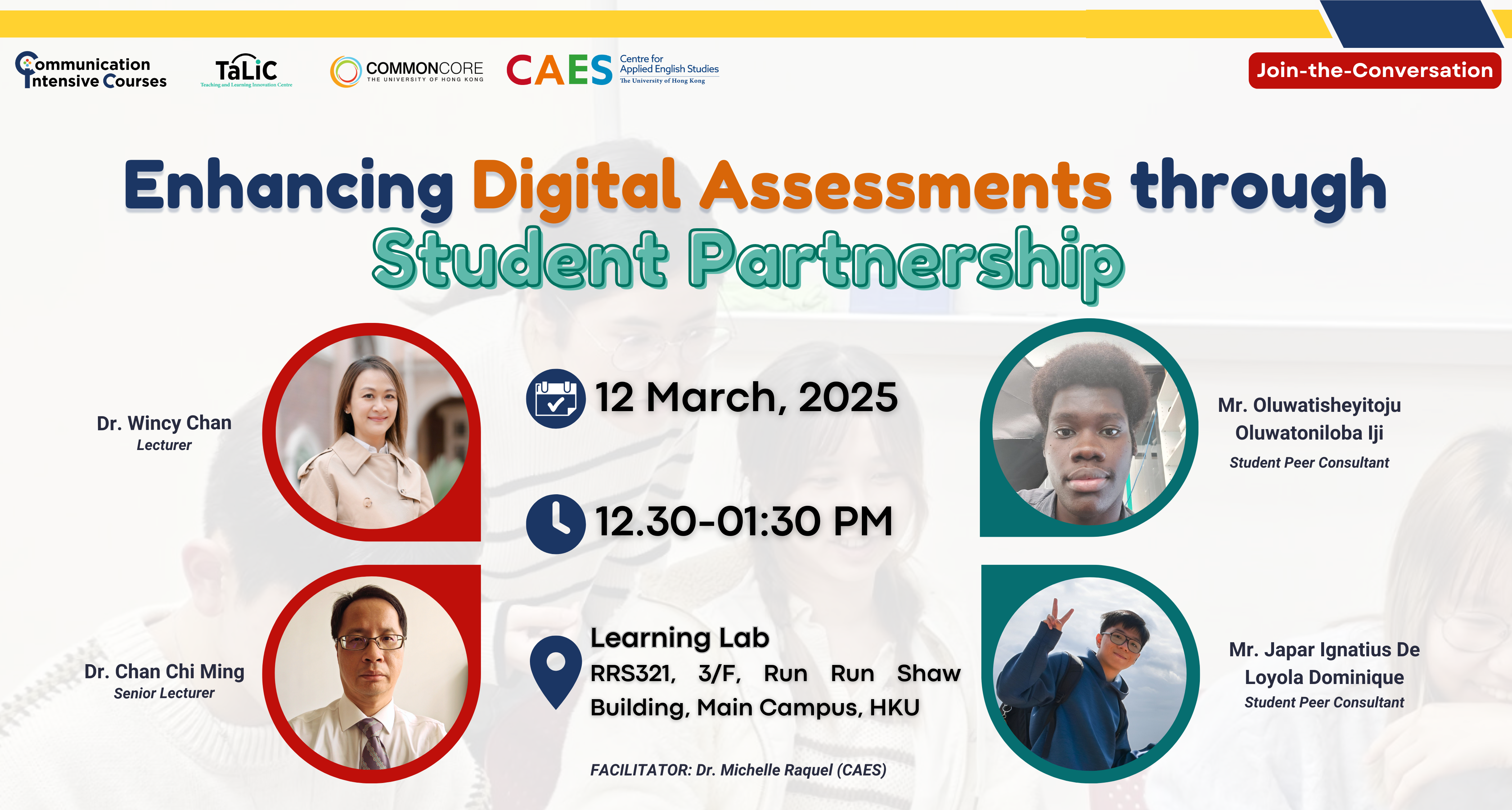The width and height of the screenshot is (1512, 810).
Task: Click the 'Senior Lecturer' title
Action: [x=165, y=693]
